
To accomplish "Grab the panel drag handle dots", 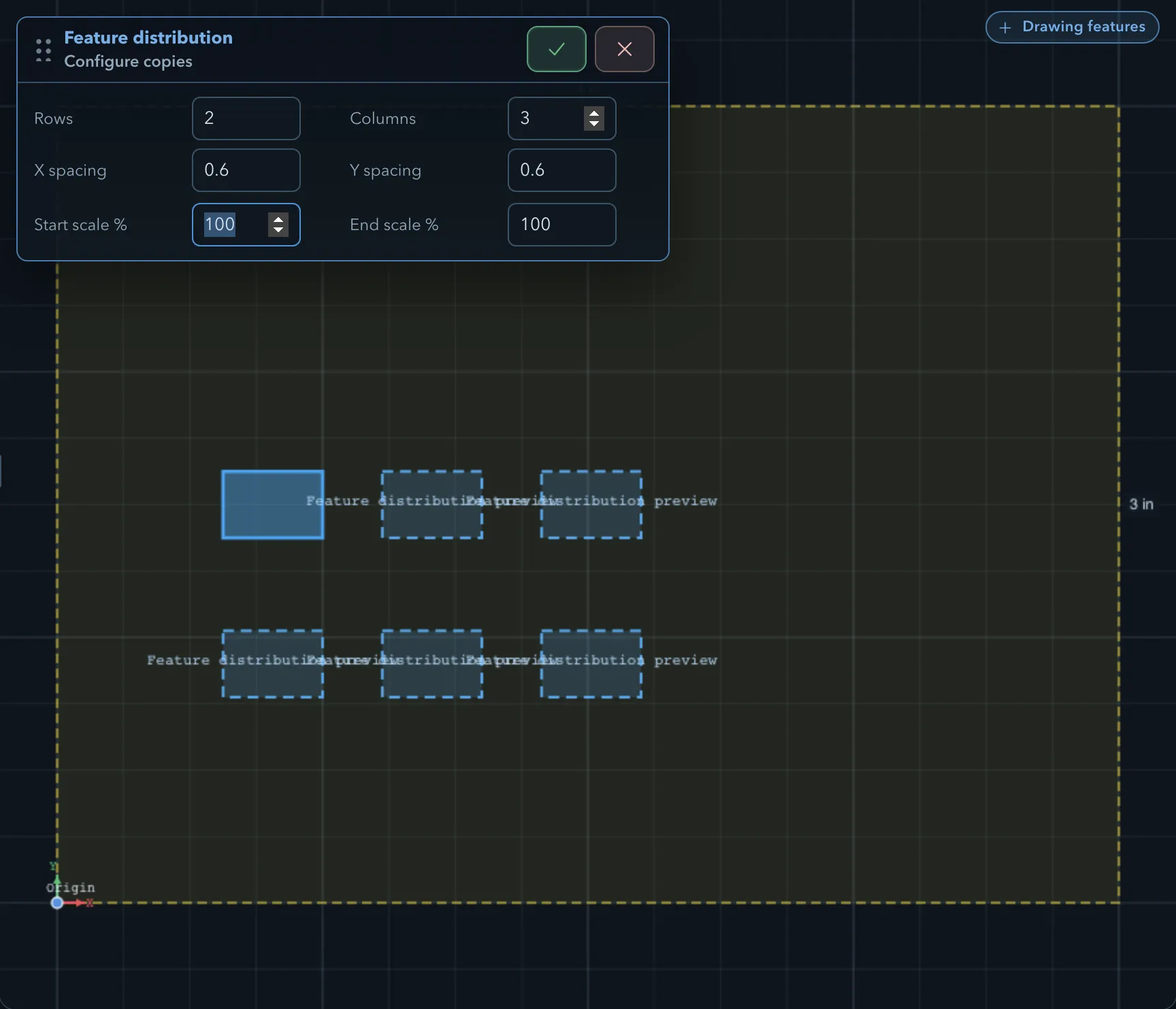I will click(x=44, y=50).
